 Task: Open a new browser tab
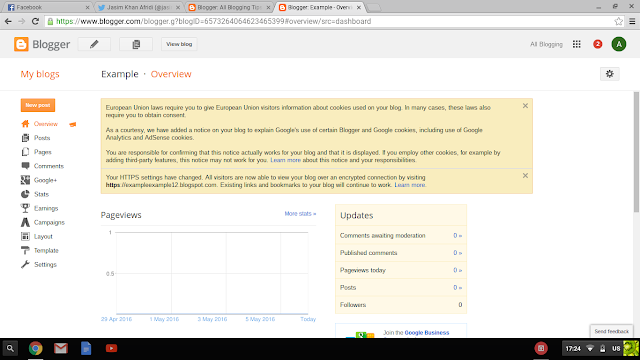(373, 7)
